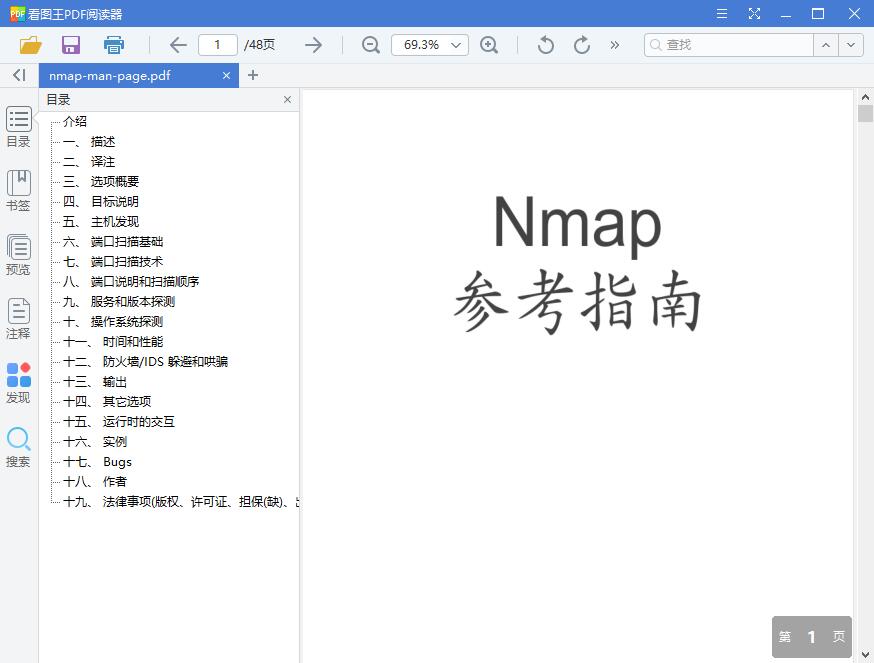Open a new tab with plus button
Viewport: 874px width, 663px height.
click(253, 75)
